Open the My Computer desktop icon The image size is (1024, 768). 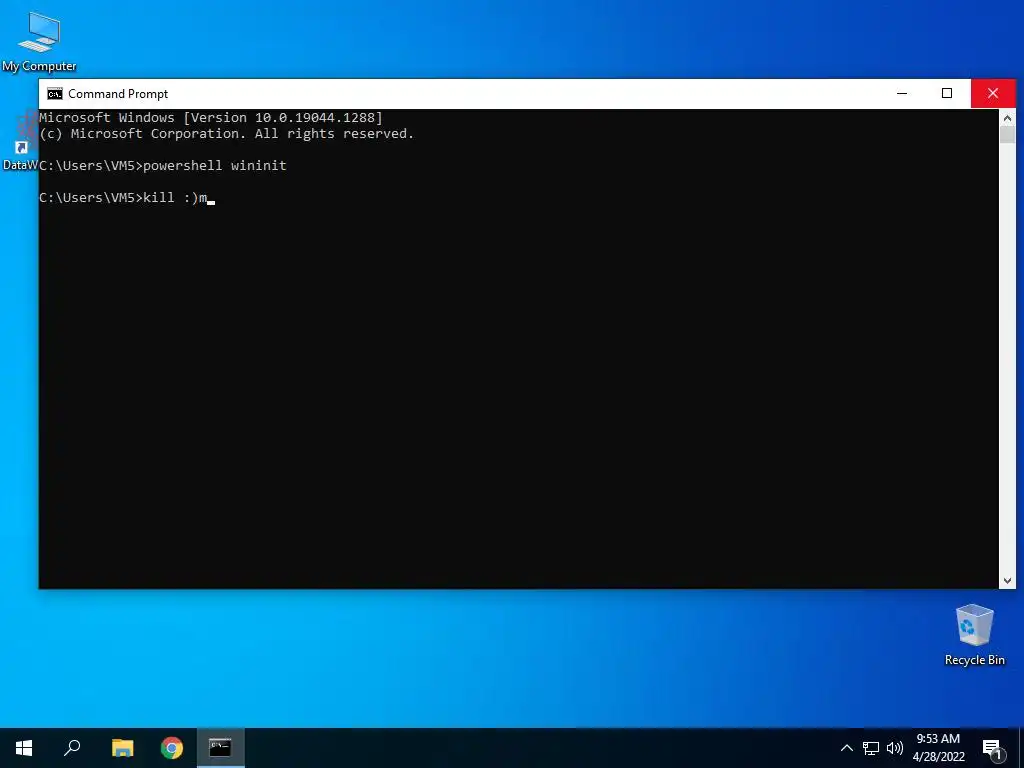point(39,42)
